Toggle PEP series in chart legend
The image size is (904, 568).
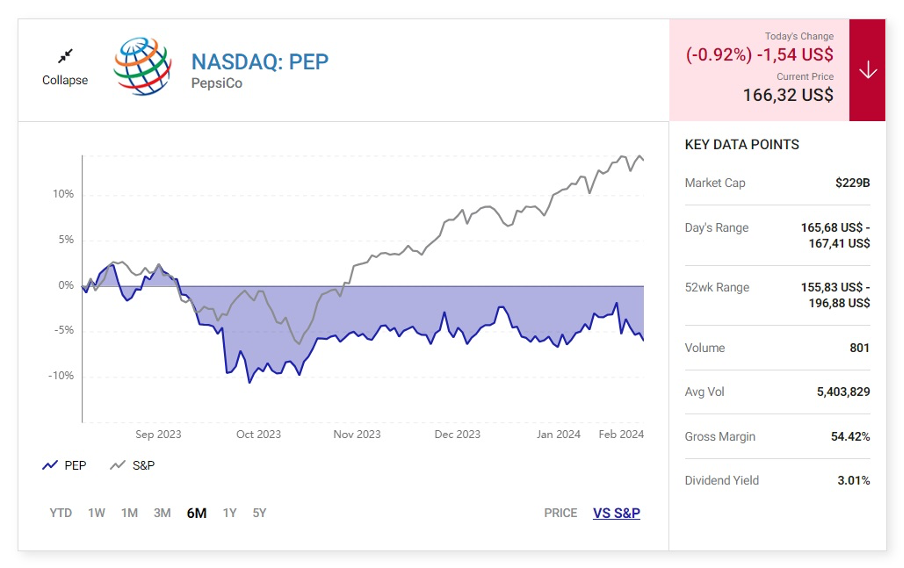(75, 466)
